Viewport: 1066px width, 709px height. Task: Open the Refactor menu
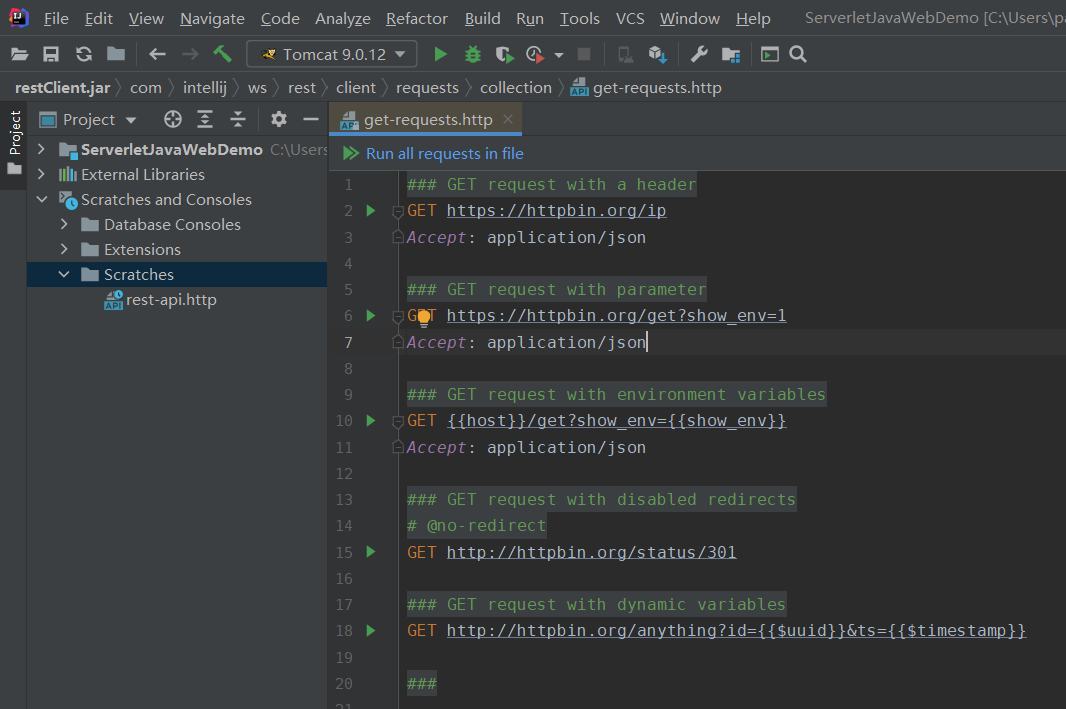416,19
